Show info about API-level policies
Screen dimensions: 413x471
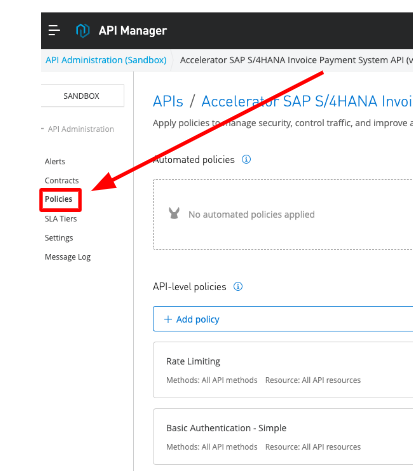pos(238,287)
